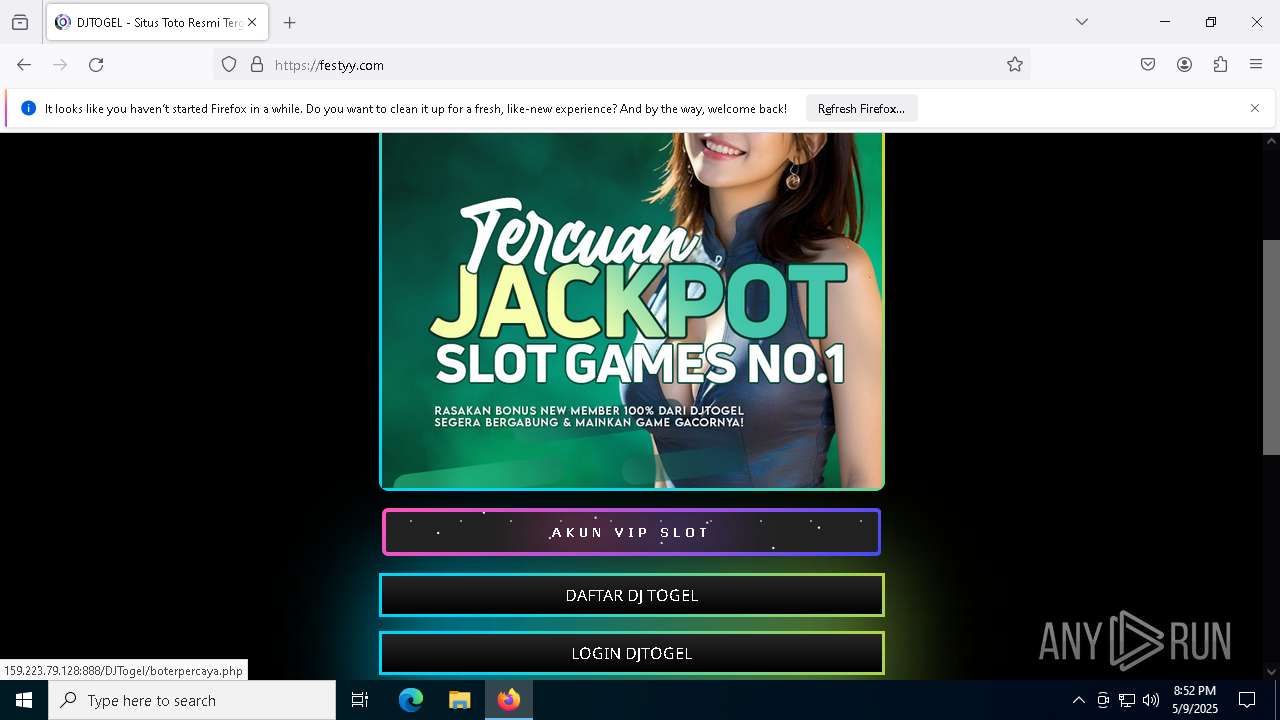
Task: Go forward with the forward arrow
Action: tap(60, 65)
